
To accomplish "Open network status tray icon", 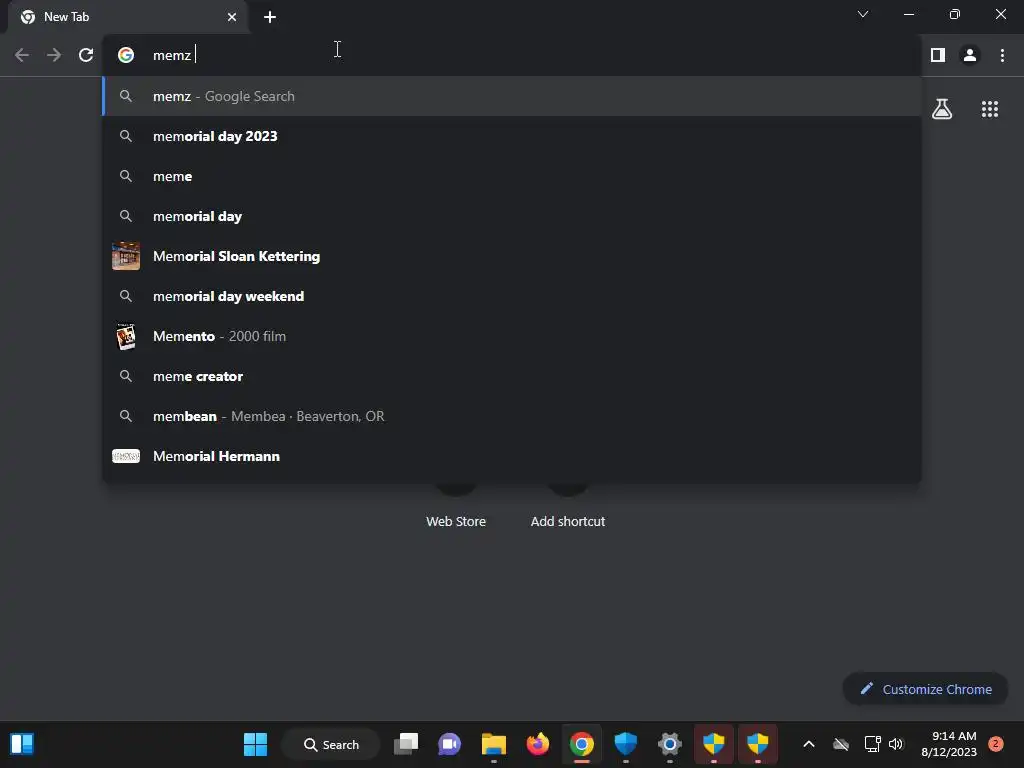I will click(x=872, y=744).
